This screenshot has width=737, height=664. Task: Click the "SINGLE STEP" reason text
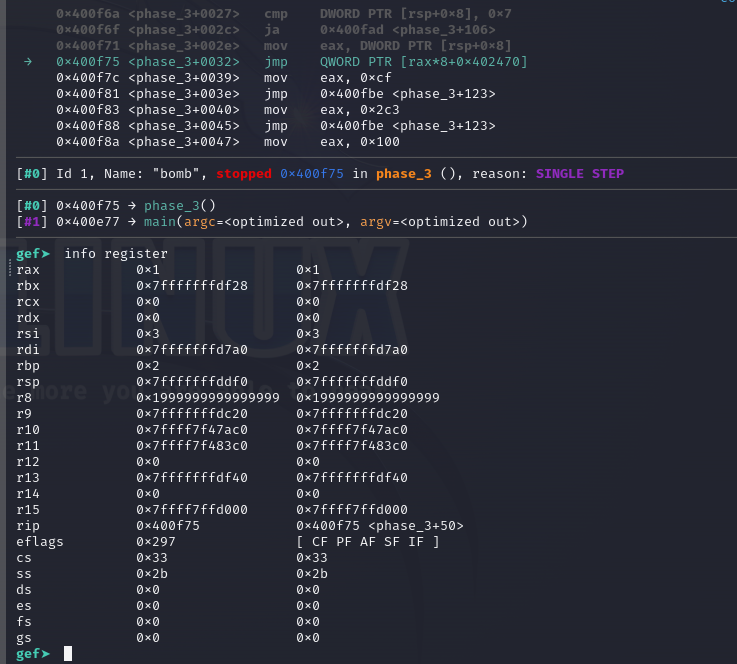coord(579,174)
